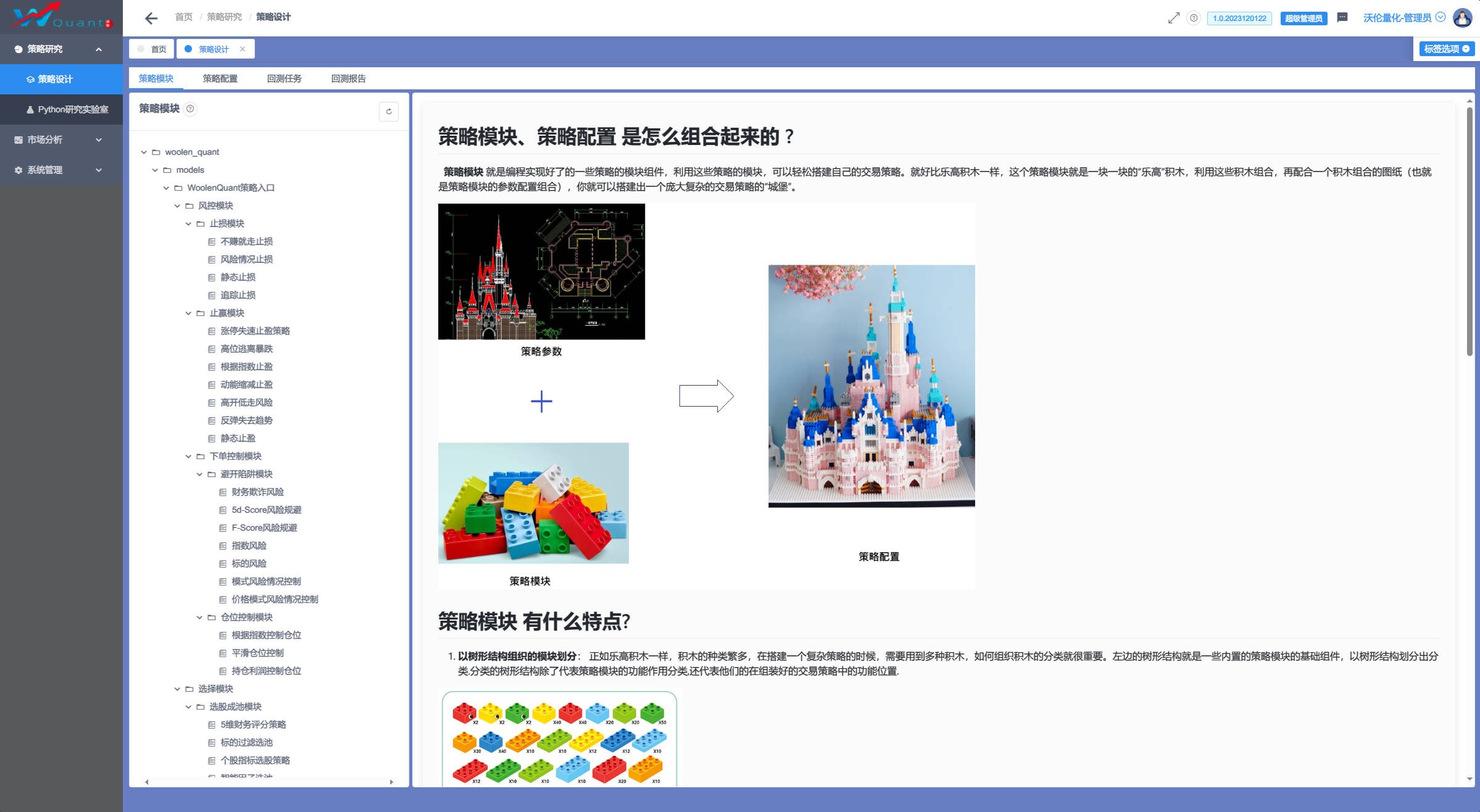The image size is (1480, 812).
Task: Click the castle 策略配置 image
Action: click(871, 386)
